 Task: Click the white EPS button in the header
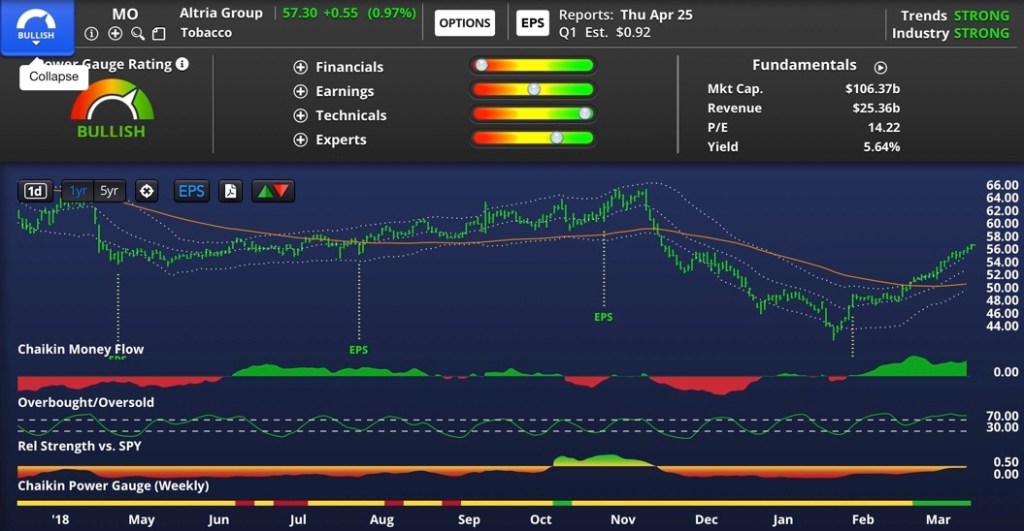click(x=532, y=23)
